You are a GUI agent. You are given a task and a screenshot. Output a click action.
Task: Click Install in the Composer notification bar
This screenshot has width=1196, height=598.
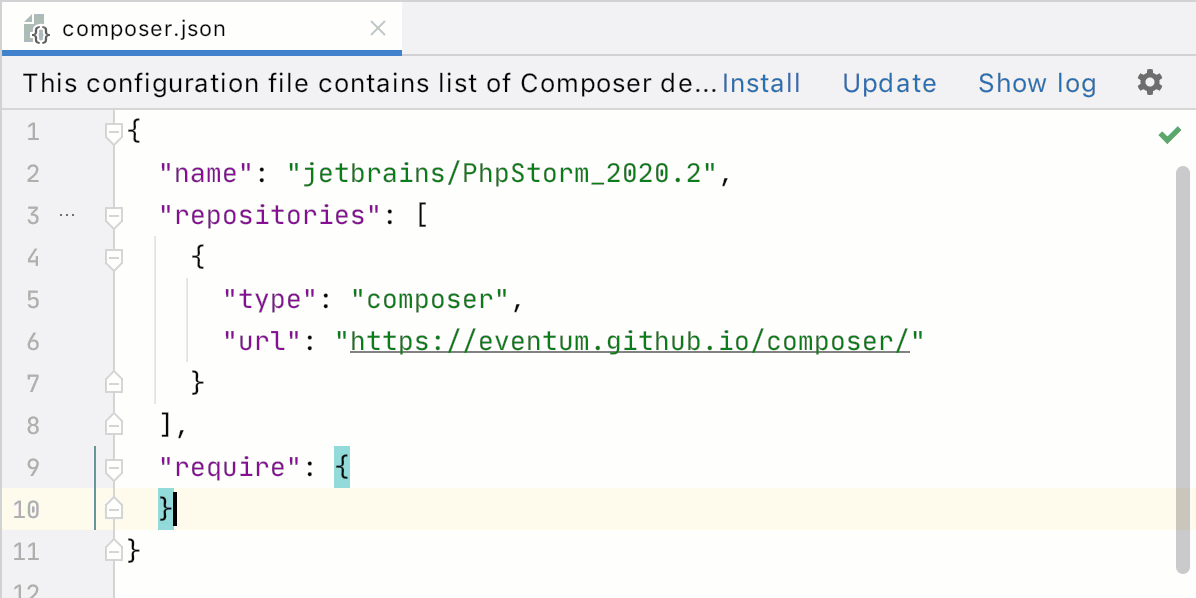click(761, 83)
